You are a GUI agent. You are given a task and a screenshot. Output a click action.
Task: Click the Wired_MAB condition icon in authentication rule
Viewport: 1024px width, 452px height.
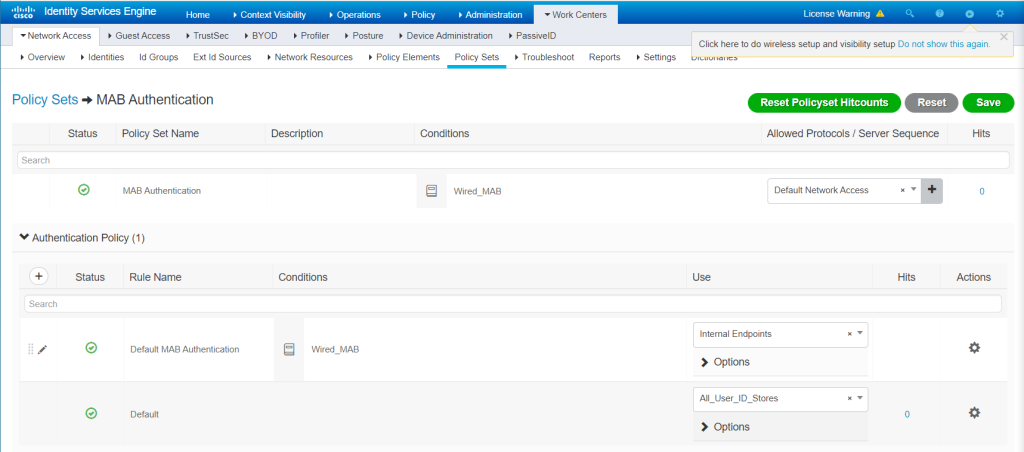coord(289,349)
